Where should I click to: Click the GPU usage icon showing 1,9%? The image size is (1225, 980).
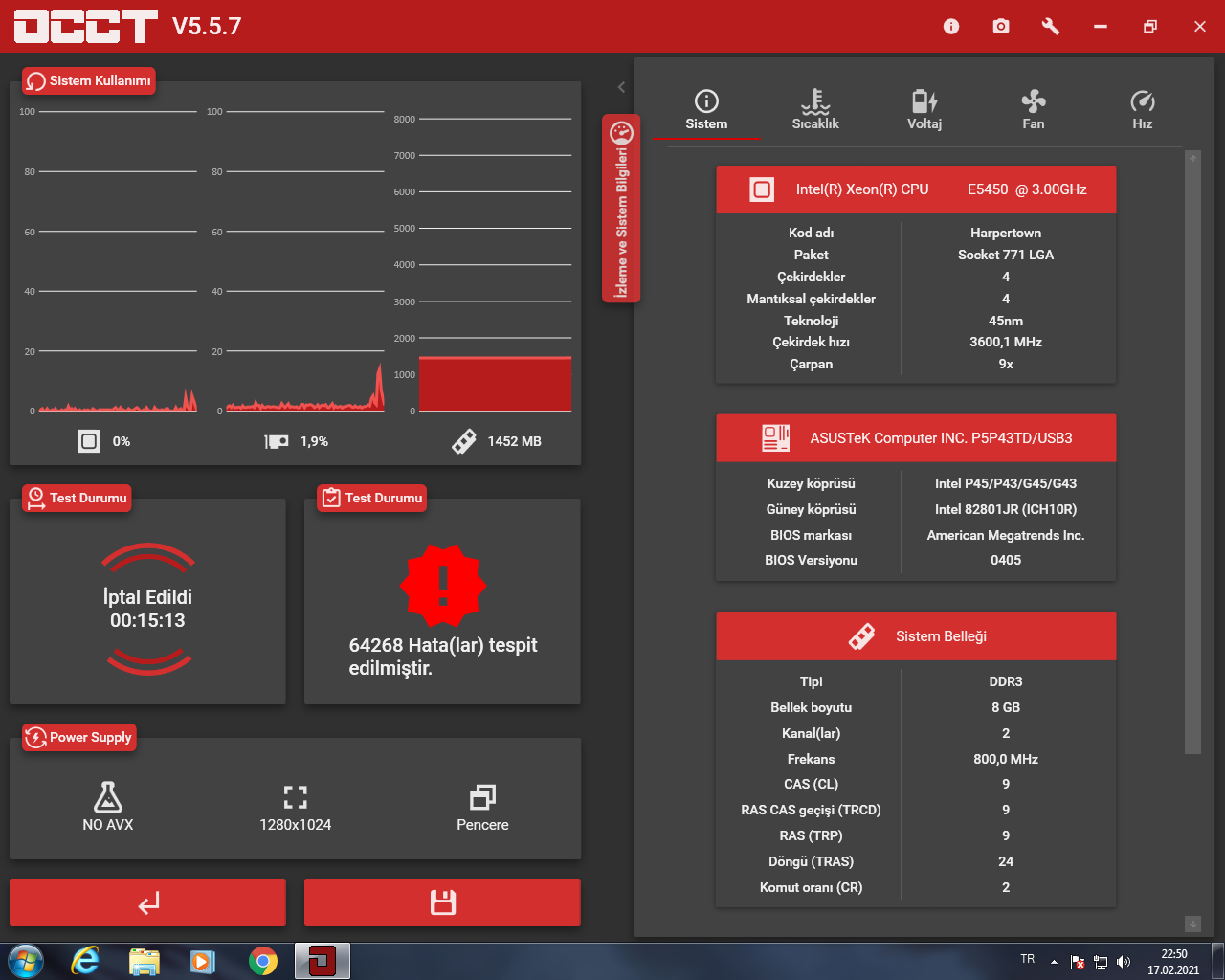[277, 441]
